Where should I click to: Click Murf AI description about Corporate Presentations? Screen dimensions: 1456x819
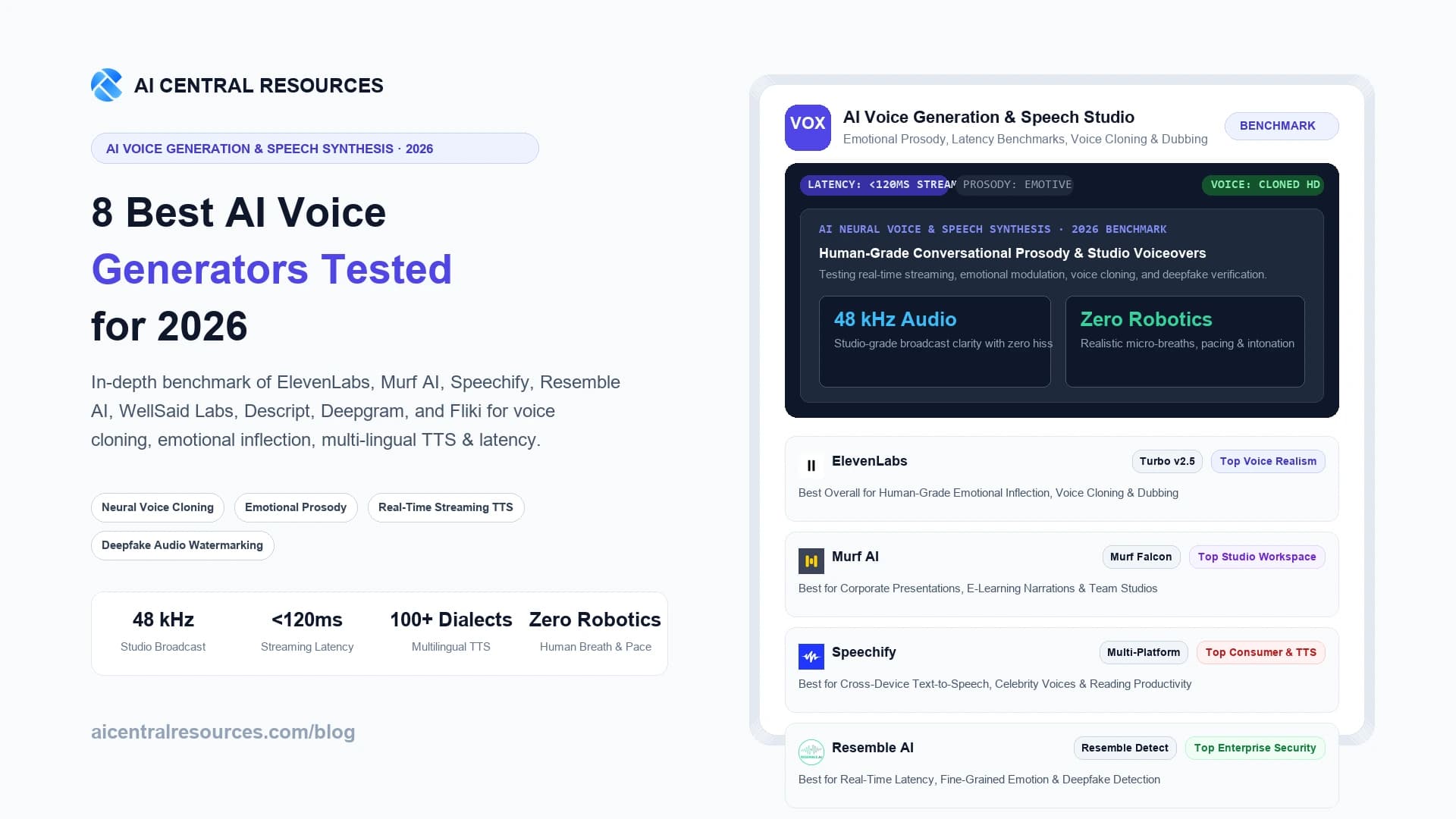[x=977, y=588]
